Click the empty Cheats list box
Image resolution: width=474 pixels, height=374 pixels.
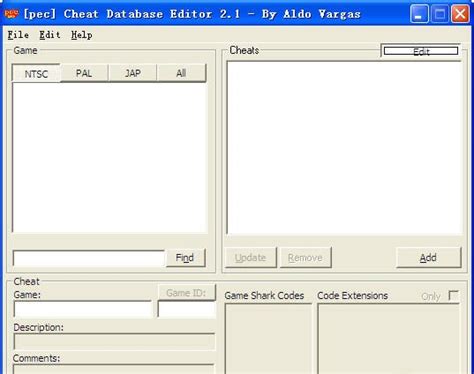pos(344,148)
